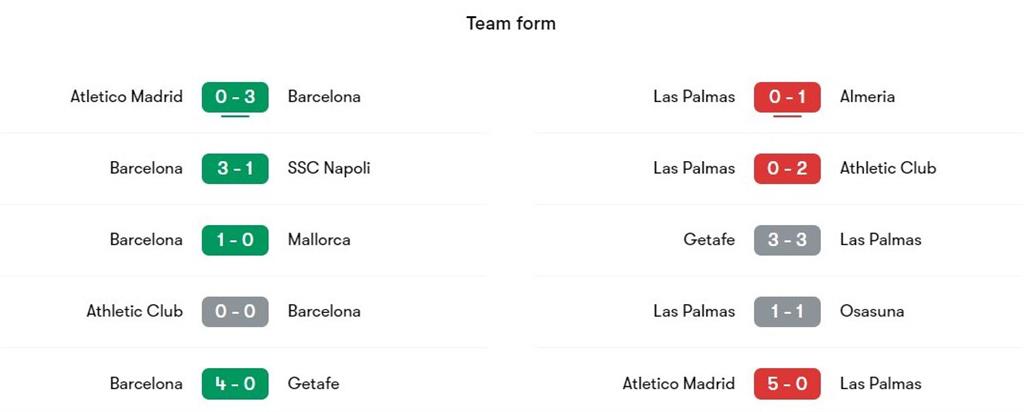Screen dimensions: 1024x412
Task: Select Getafe next to the 4 - 0 score
Action: pyautogui.click(x=313, y=383)
